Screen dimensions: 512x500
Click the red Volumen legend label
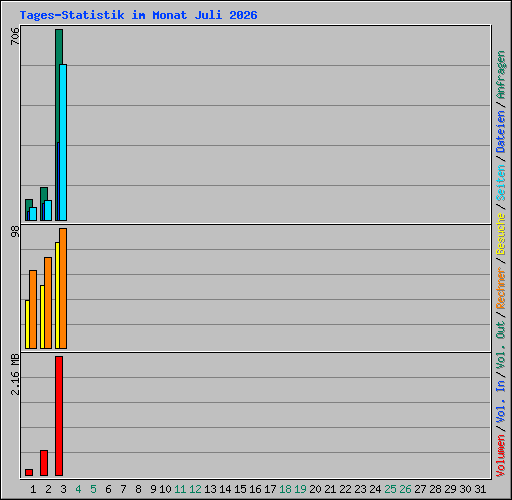pyautogui.click(x=501, y=456)
